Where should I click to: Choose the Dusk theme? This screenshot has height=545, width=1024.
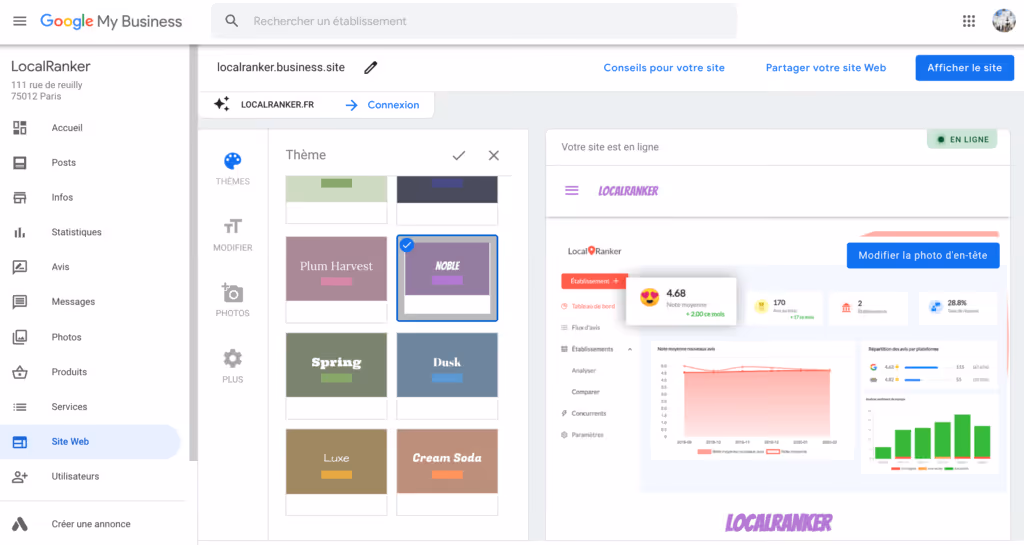click(x=447, y=375)
